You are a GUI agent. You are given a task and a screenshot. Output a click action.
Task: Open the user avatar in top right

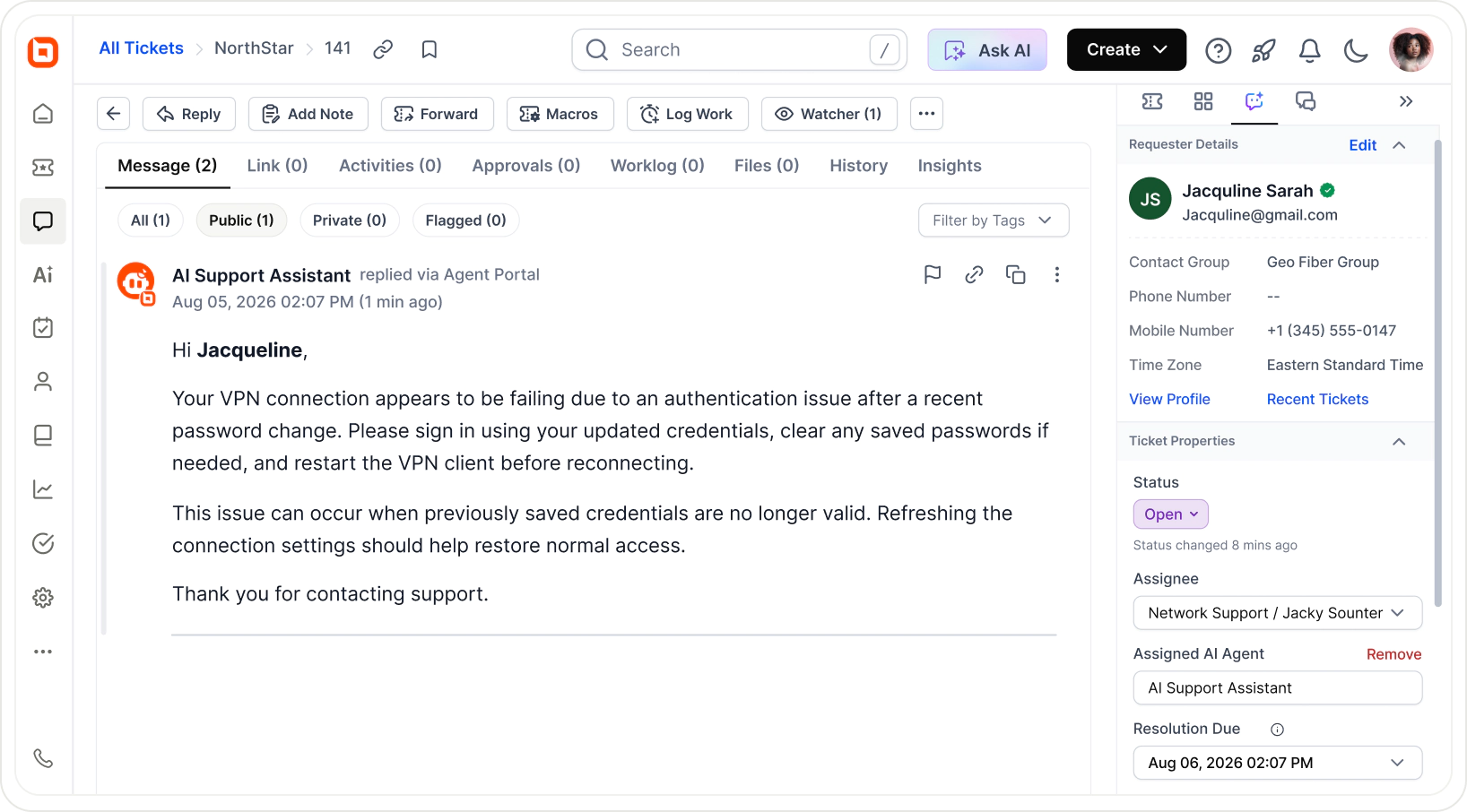(x=1411, y=49)
